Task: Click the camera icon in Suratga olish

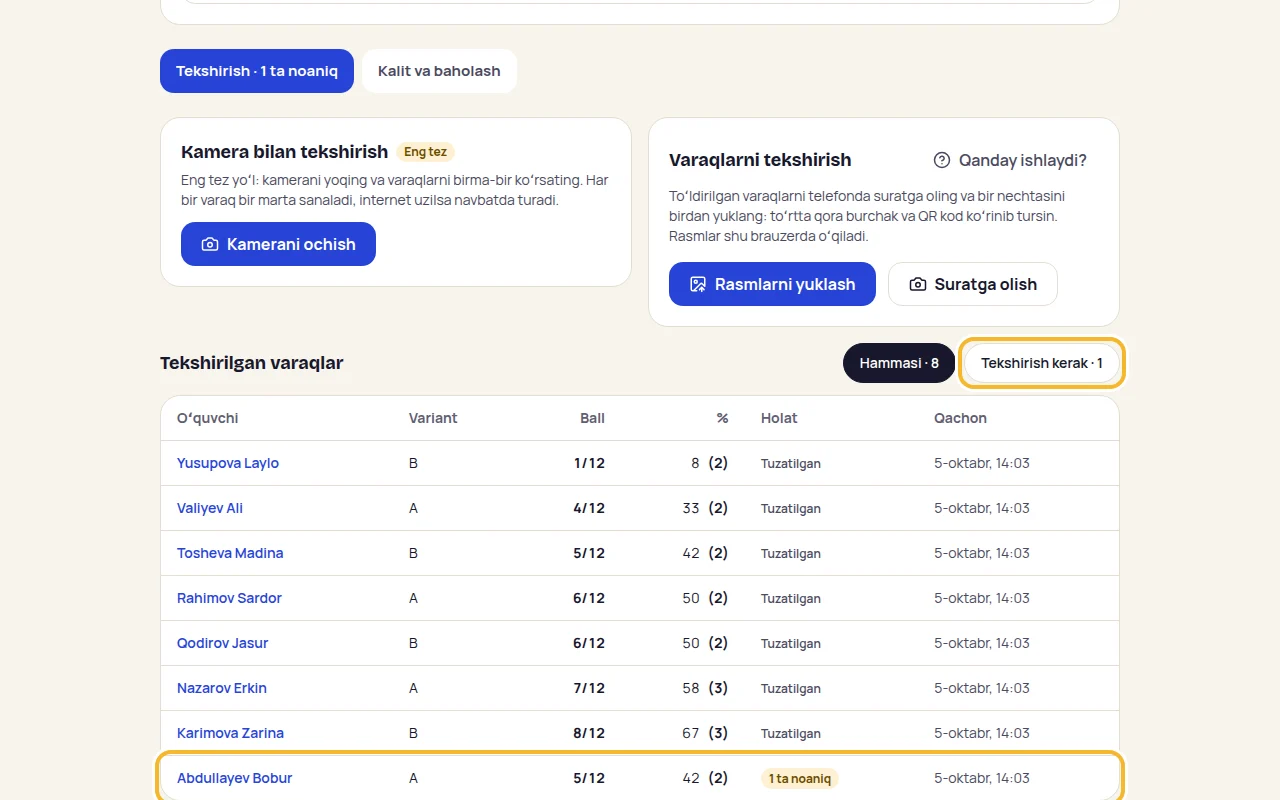Action: click(918, 284)
